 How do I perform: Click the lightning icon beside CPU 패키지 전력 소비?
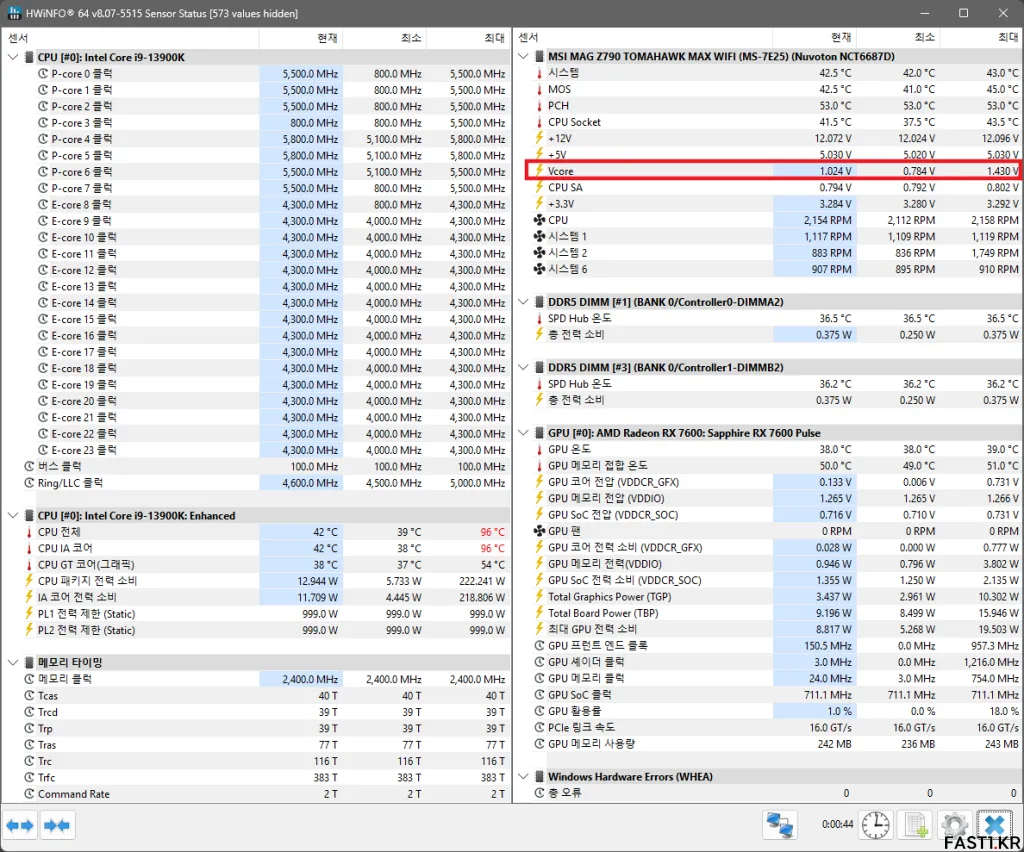[x=29, y=580]
